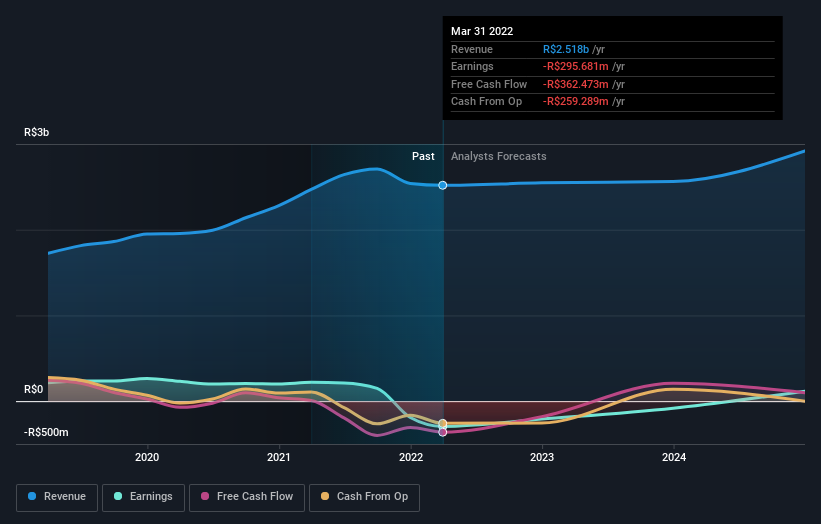Click the -R$362.473m free cash flow value
821x524 pixels.
(575, 84)
